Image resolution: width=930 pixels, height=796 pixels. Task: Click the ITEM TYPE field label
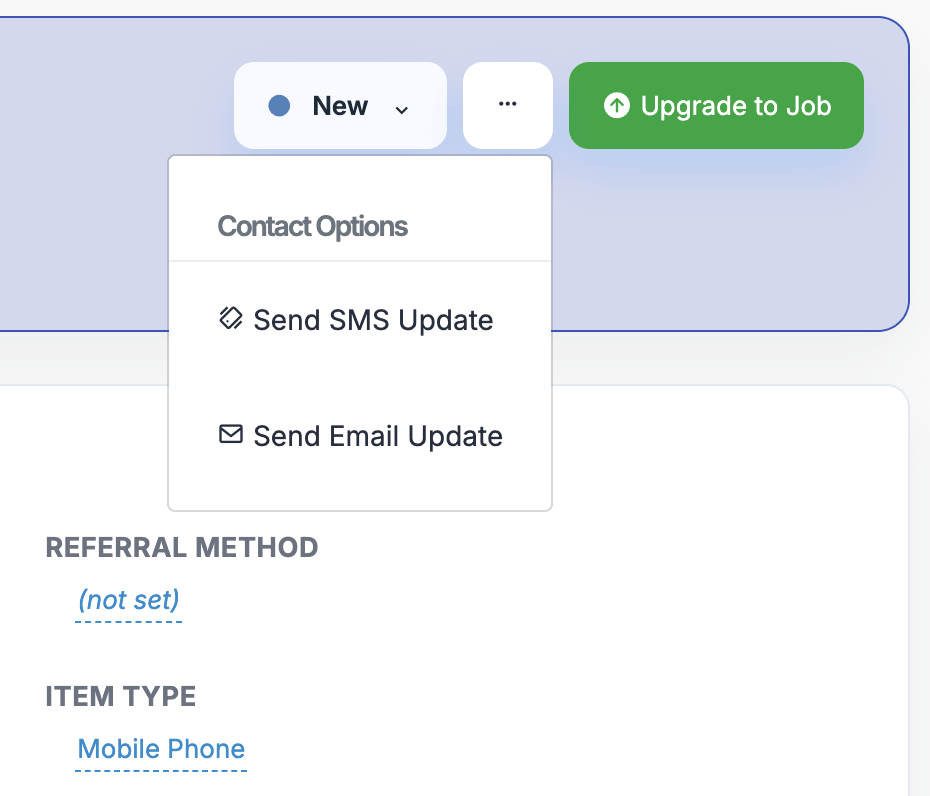pos(121,697)
